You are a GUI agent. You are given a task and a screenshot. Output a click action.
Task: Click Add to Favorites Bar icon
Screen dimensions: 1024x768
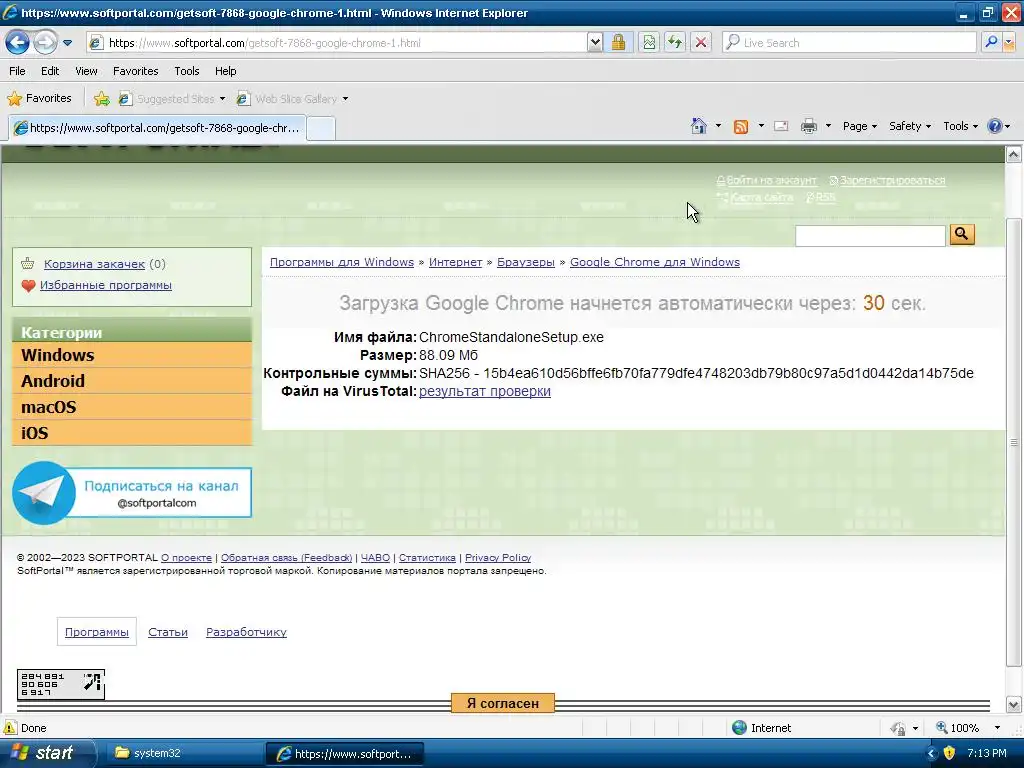pyautogui.click(x=101, y=99)
